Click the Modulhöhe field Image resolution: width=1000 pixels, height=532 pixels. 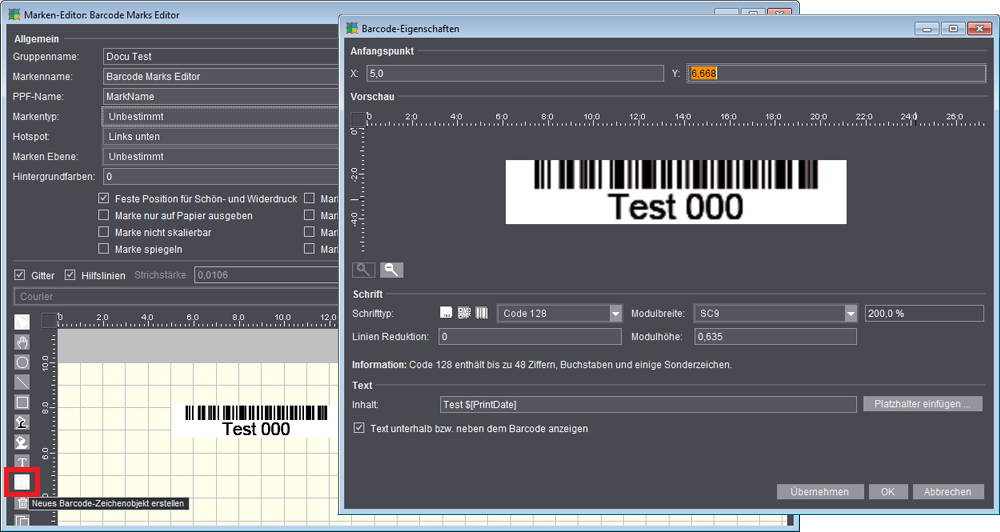[x=775, y=336]
